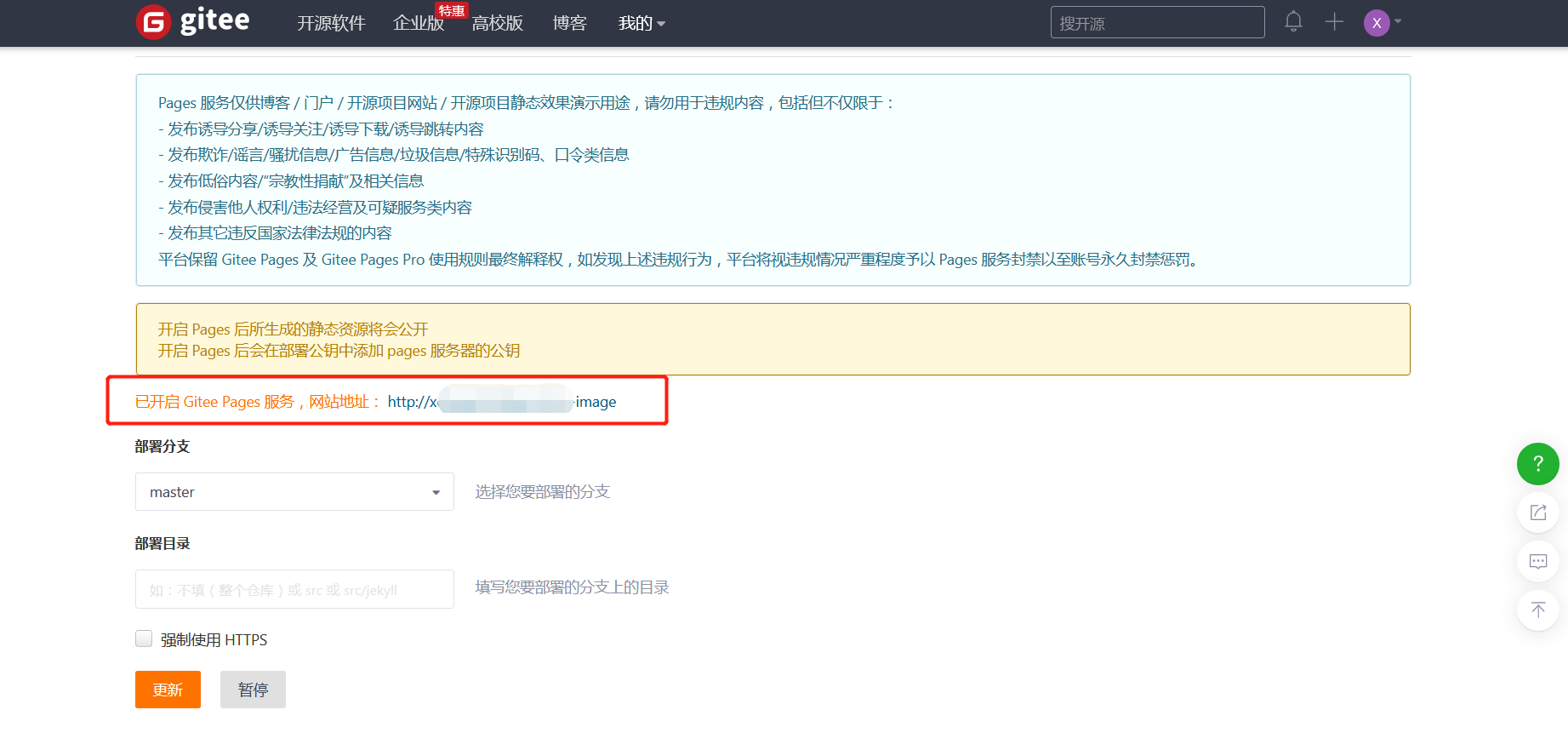
Task: Expand the 我的 dropdown menu
Action: coord(641,24)
